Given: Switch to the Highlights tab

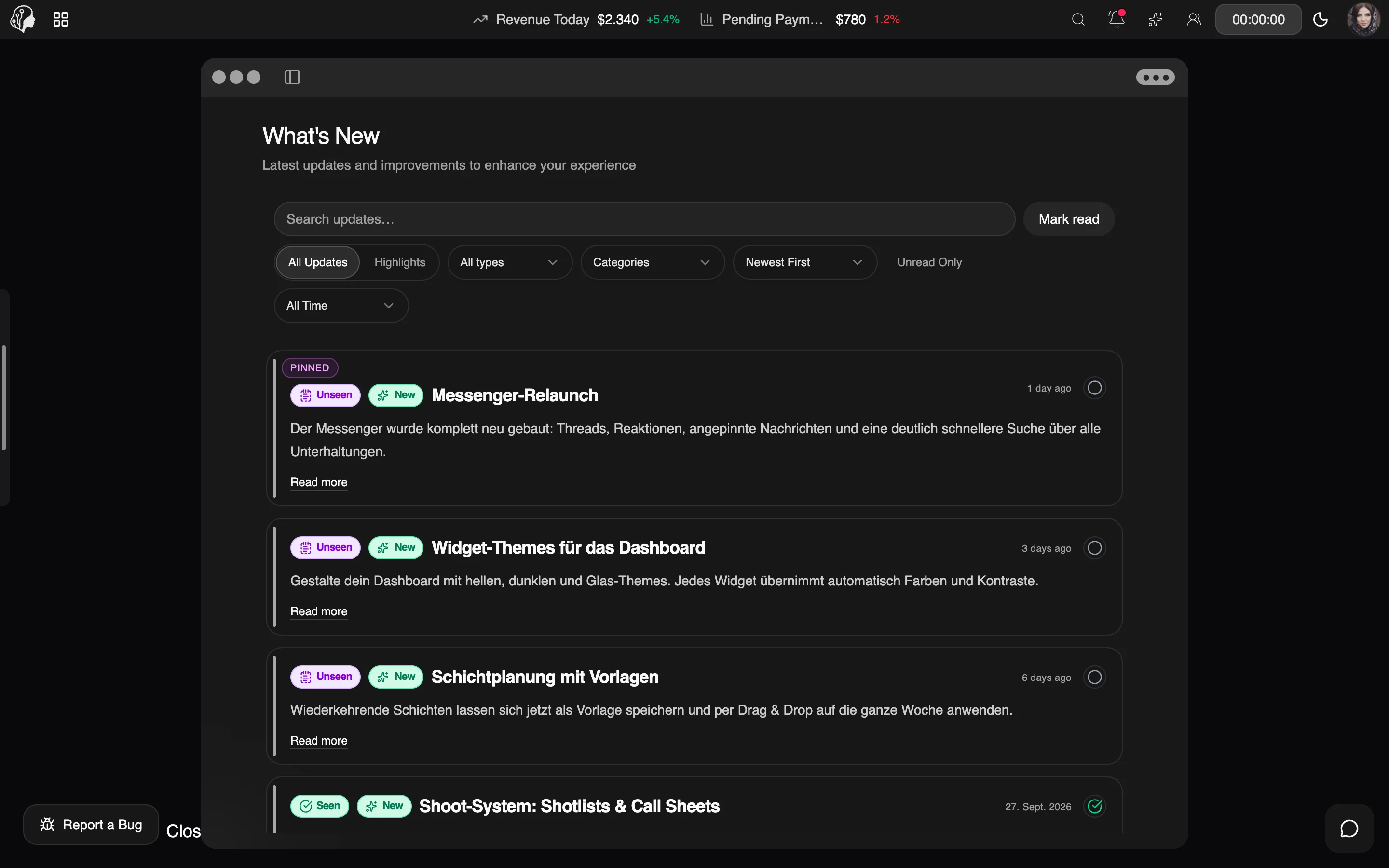Looking at the screenshot, I should coord(399,262).
